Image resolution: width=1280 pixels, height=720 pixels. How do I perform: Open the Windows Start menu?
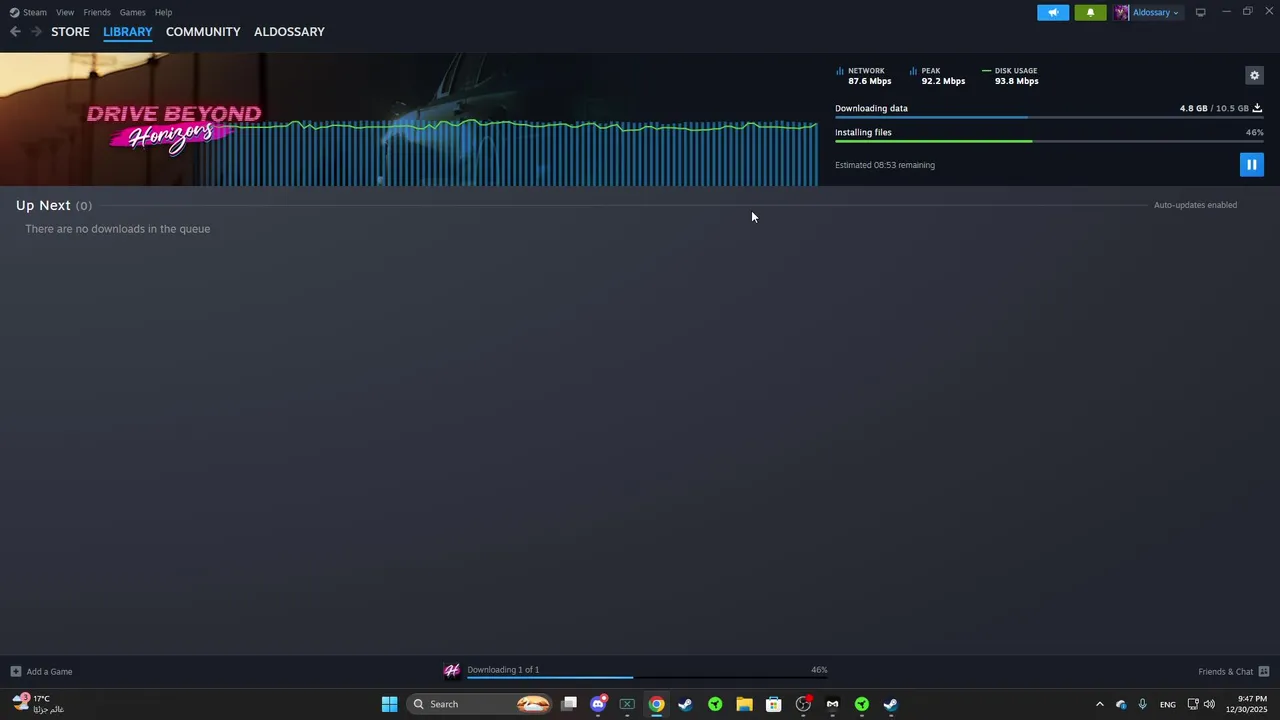click(x=389, y=704)
